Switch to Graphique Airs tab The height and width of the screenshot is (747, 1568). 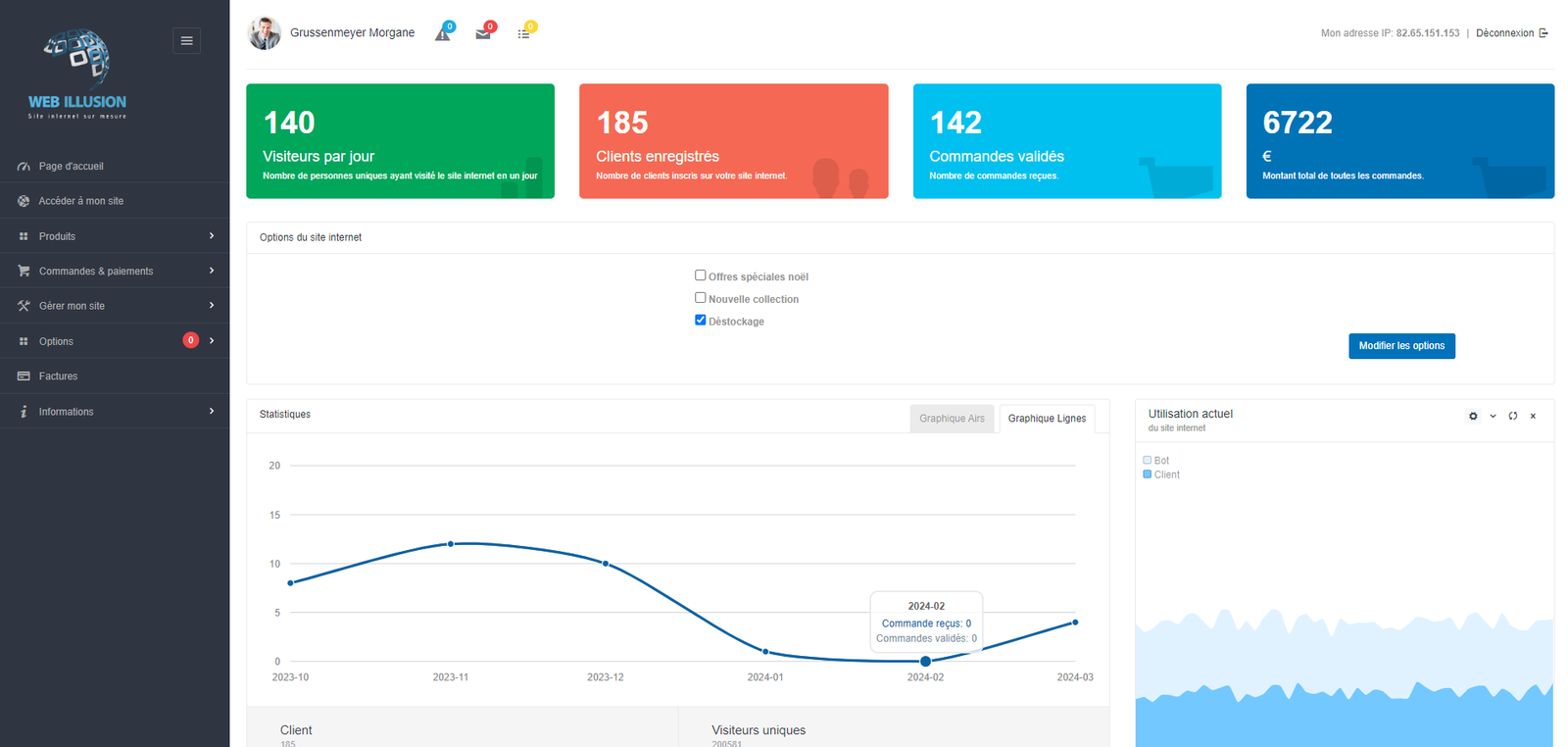952,419
